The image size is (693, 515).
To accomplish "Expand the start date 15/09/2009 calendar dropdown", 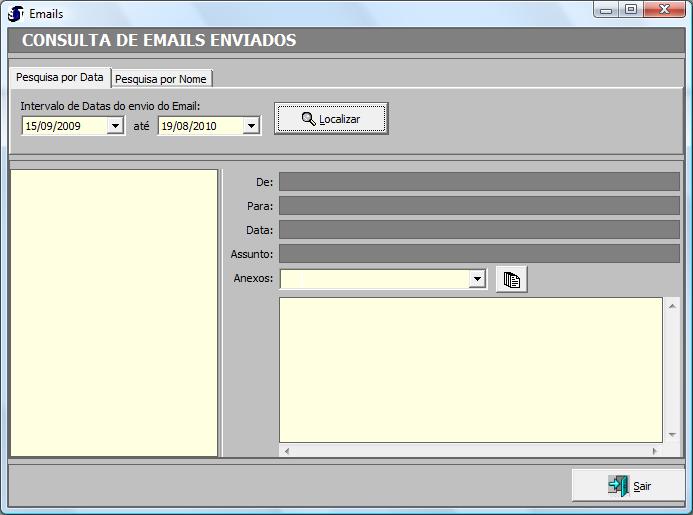I will pyautogui.click(x=115, y=126).
